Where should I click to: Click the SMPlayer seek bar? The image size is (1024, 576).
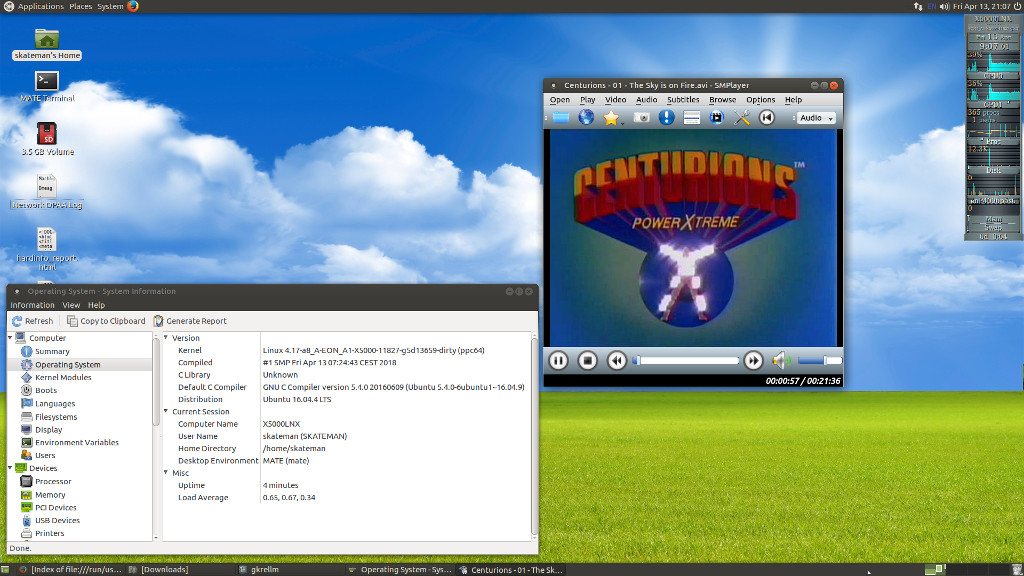[686, 360]
